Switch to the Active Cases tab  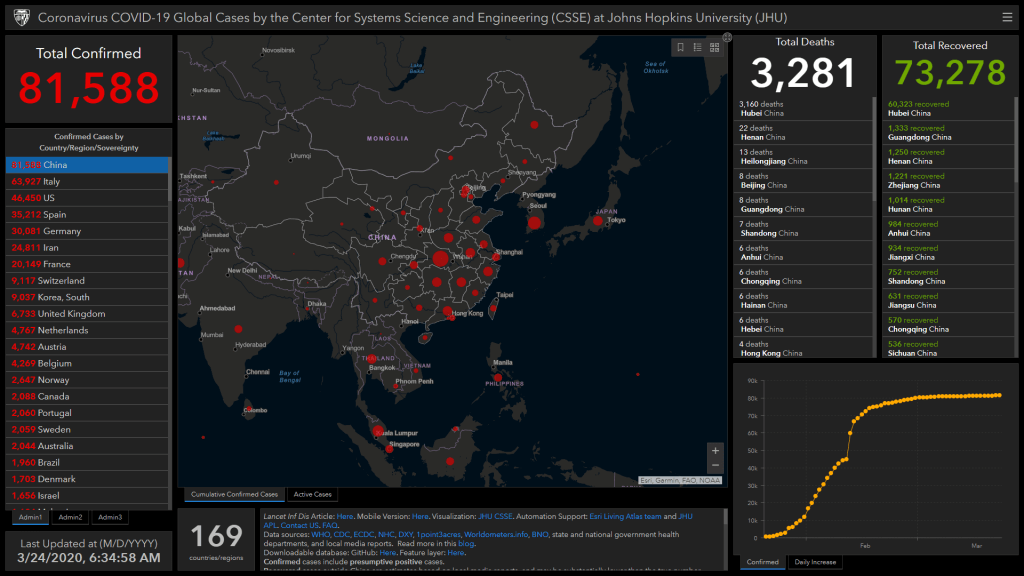[x=312, y=494]
